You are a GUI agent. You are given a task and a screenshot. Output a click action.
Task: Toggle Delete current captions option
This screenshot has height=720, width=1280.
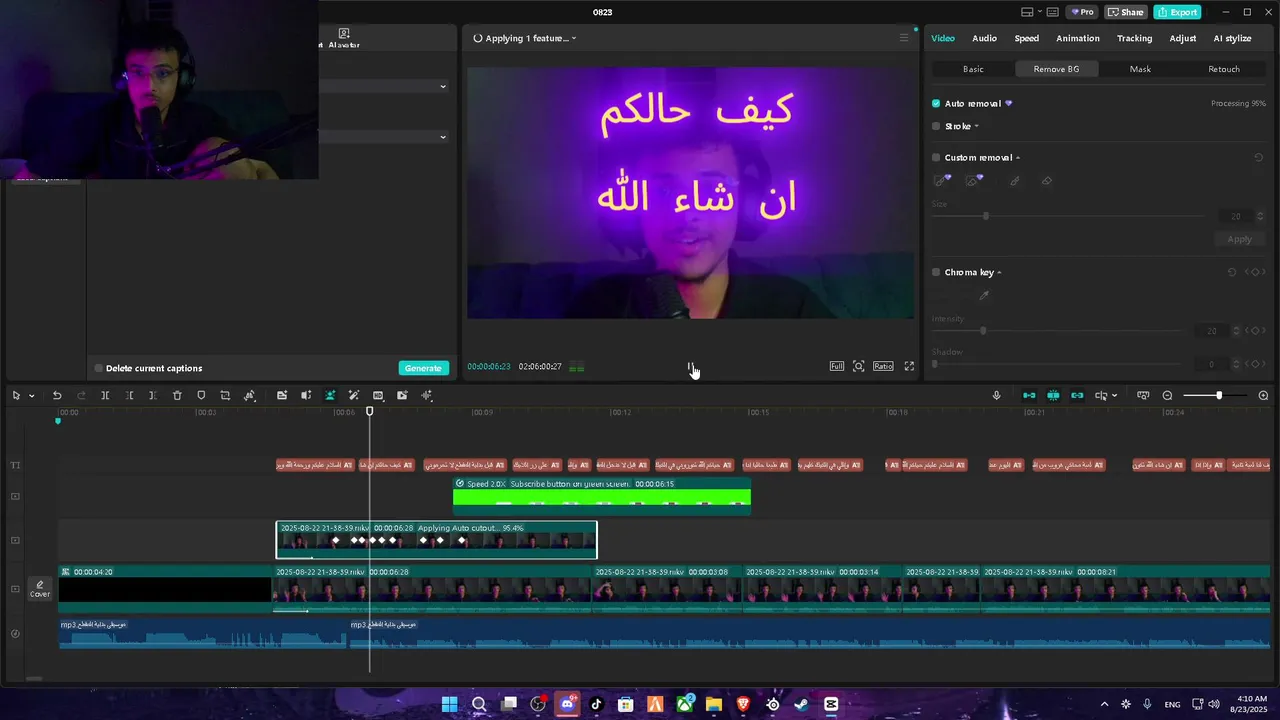(x=99, y=368)
